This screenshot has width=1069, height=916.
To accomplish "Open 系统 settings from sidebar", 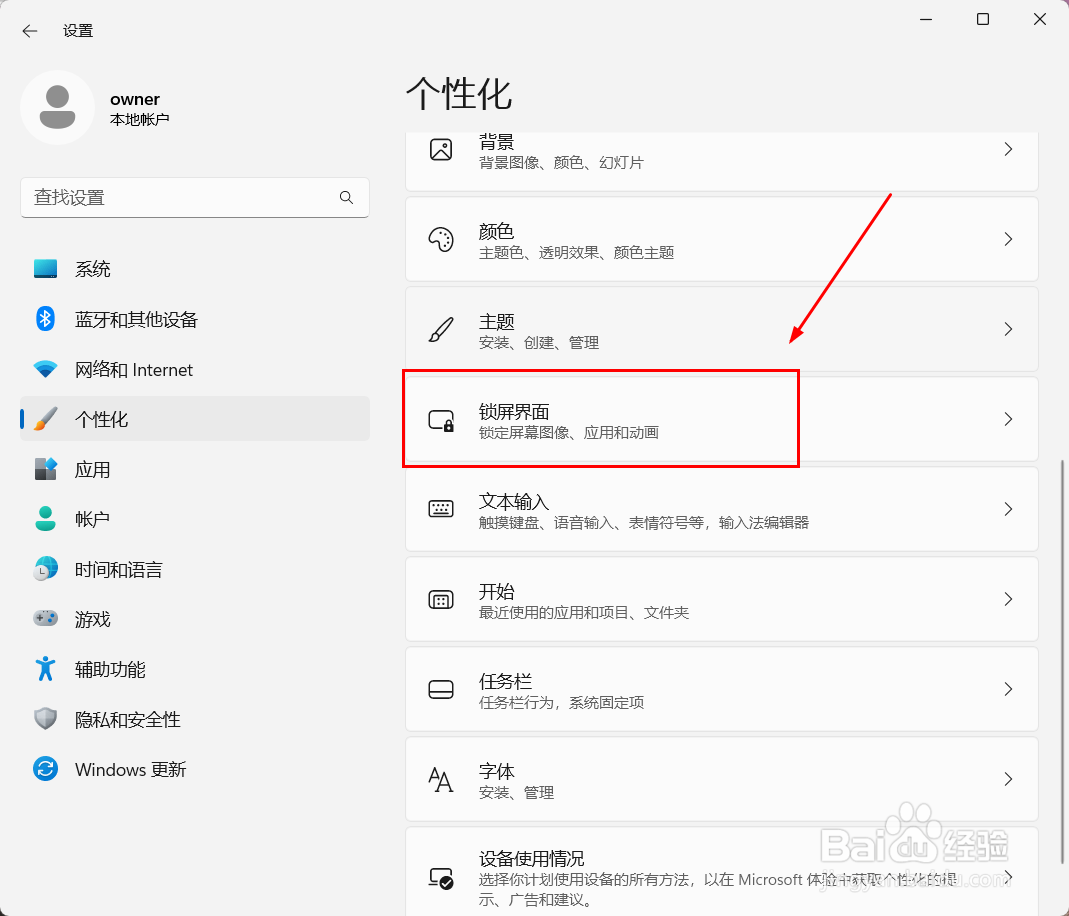I will (x=92, y=268).
